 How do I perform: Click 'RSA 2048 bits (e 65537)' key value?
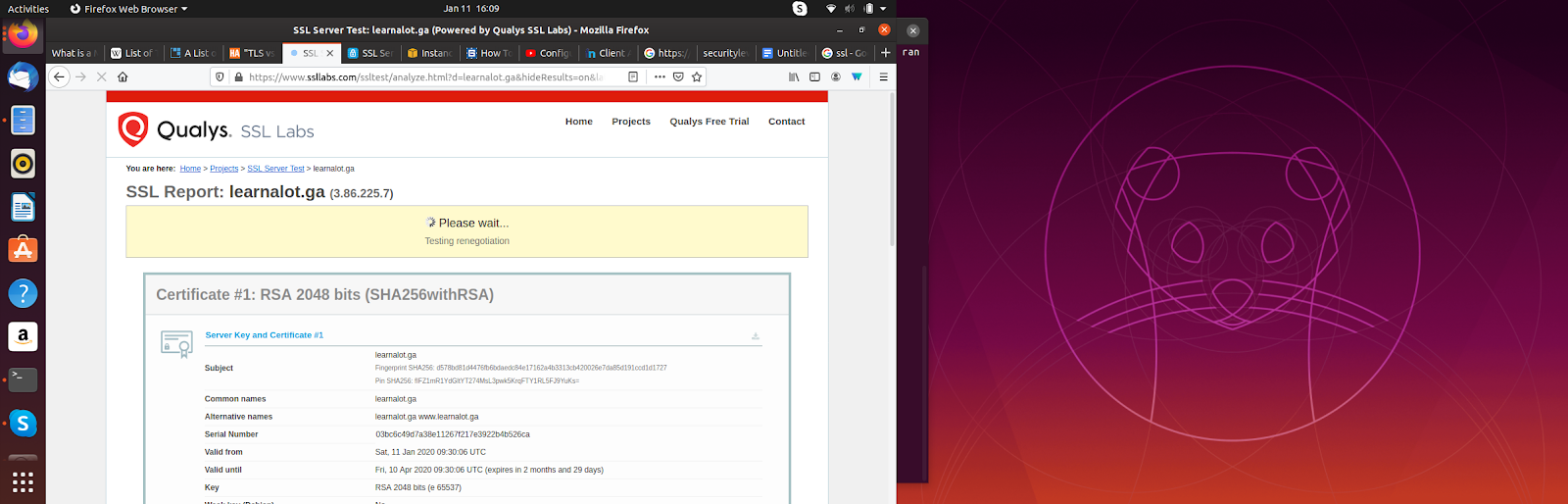coord(418,487)
